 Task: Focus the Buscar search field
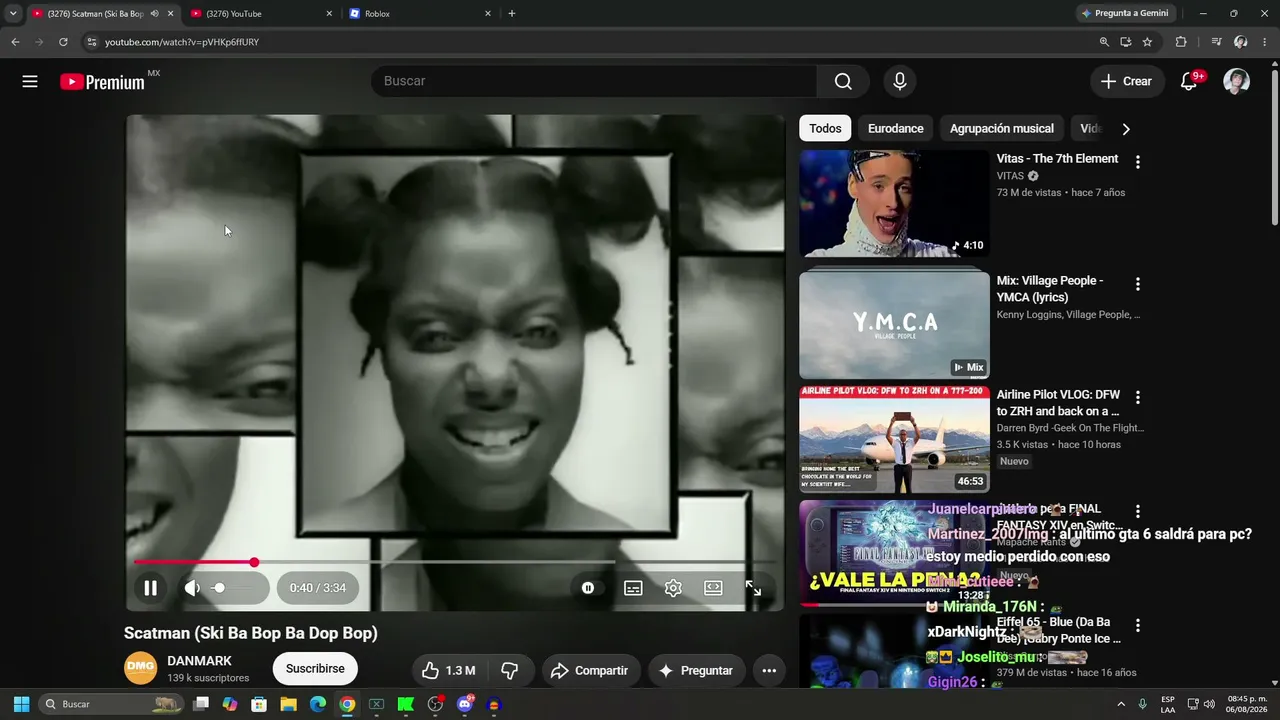tap(594, 81)
